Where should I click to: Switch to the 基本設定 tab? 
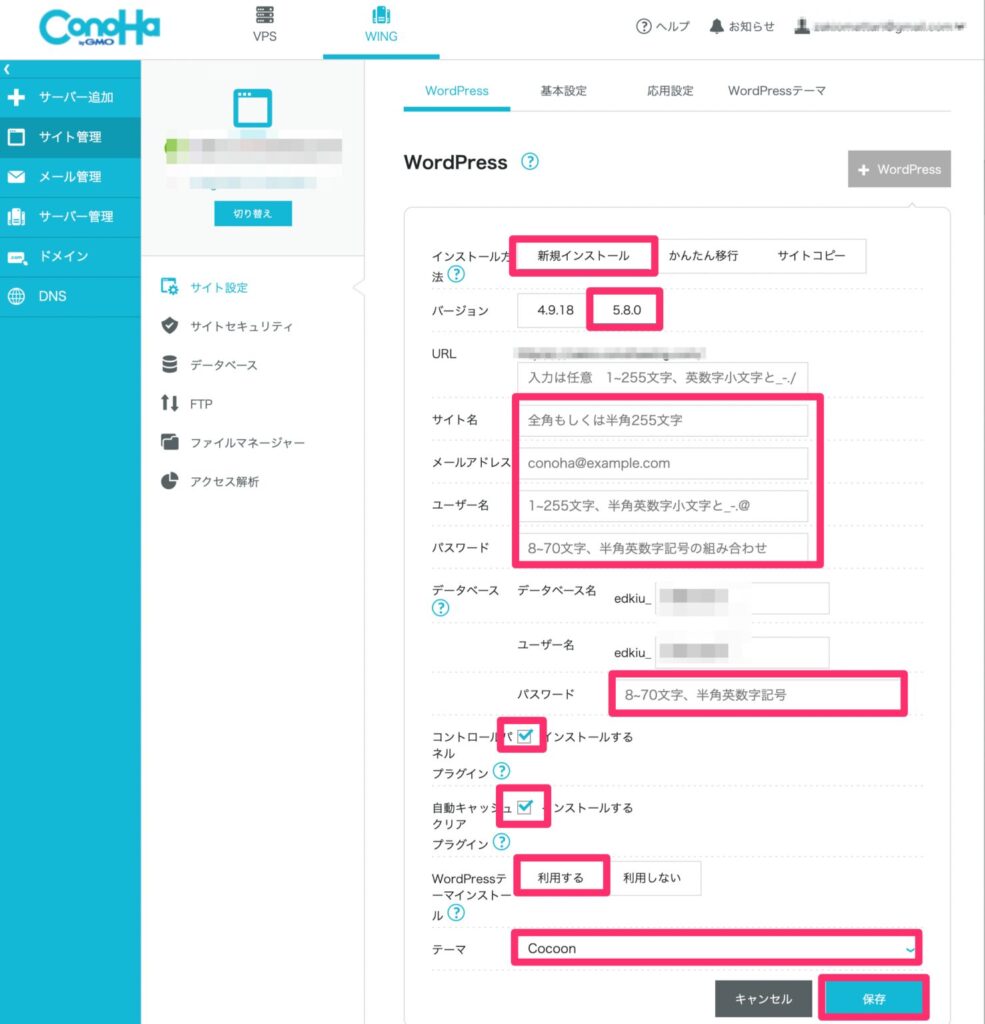click(x=563, y=91)
